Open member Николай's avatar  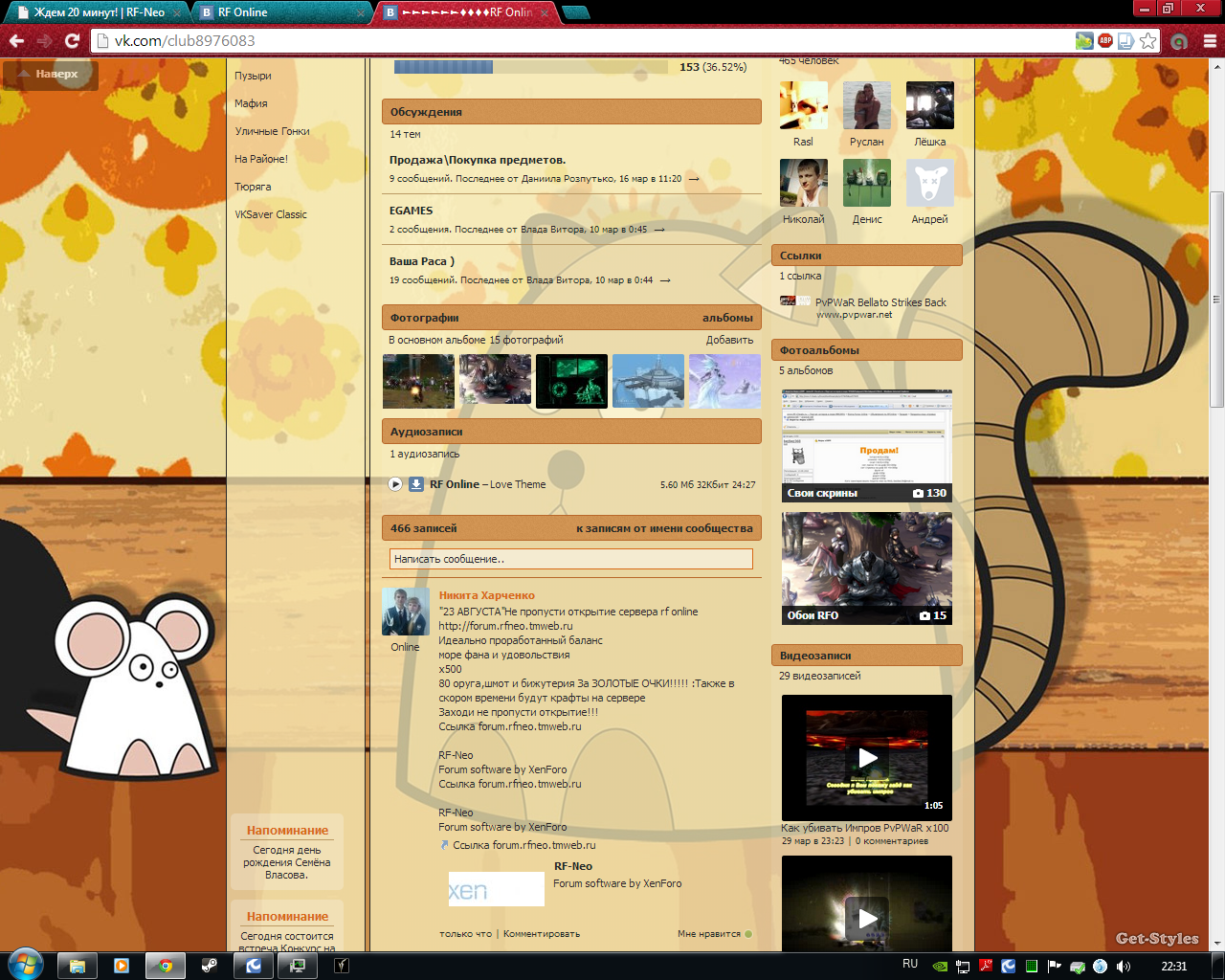click(x=804, y=183)
